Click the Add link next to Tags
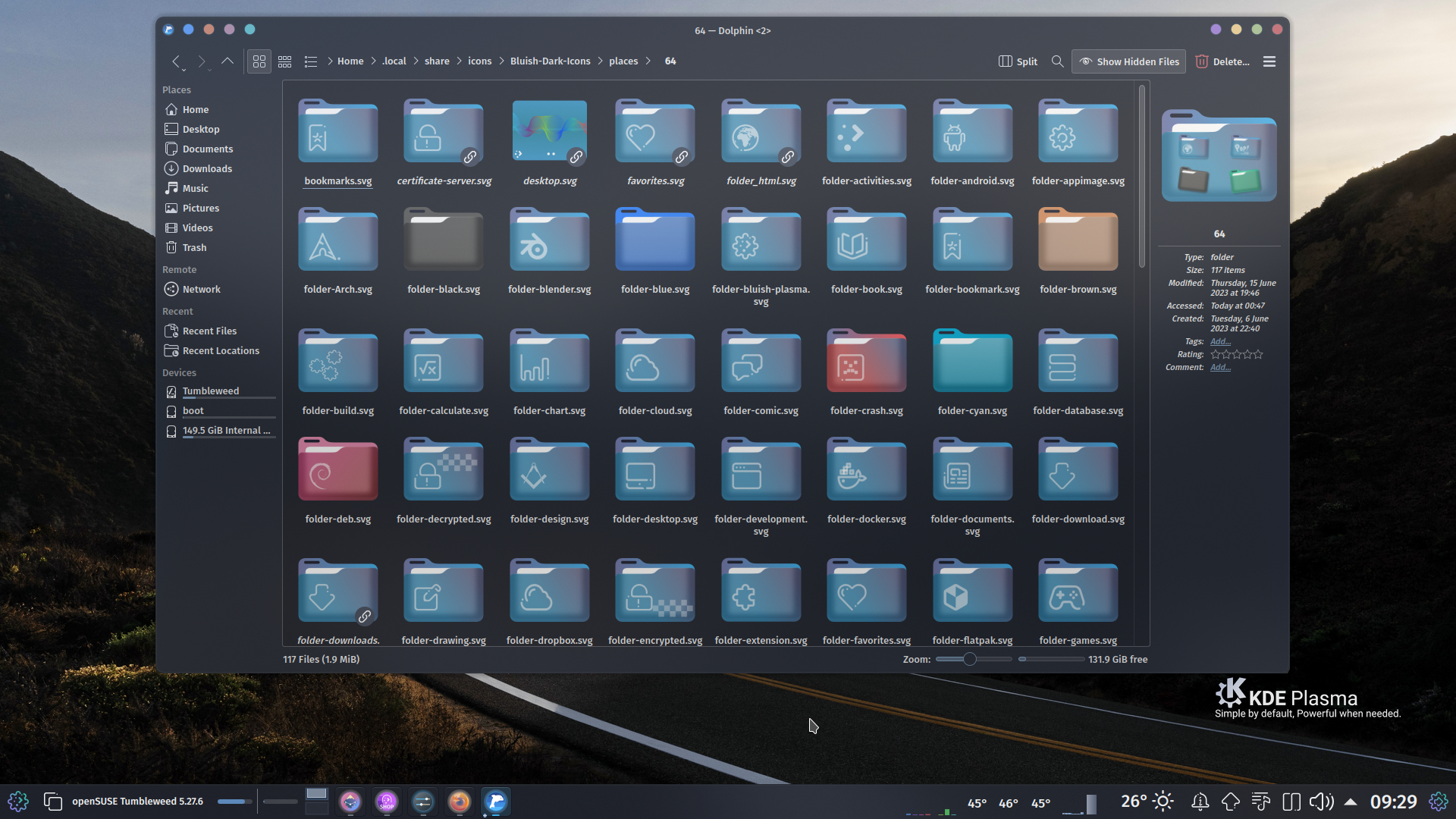This screenshot has width=1456, height=819. 1219,341
